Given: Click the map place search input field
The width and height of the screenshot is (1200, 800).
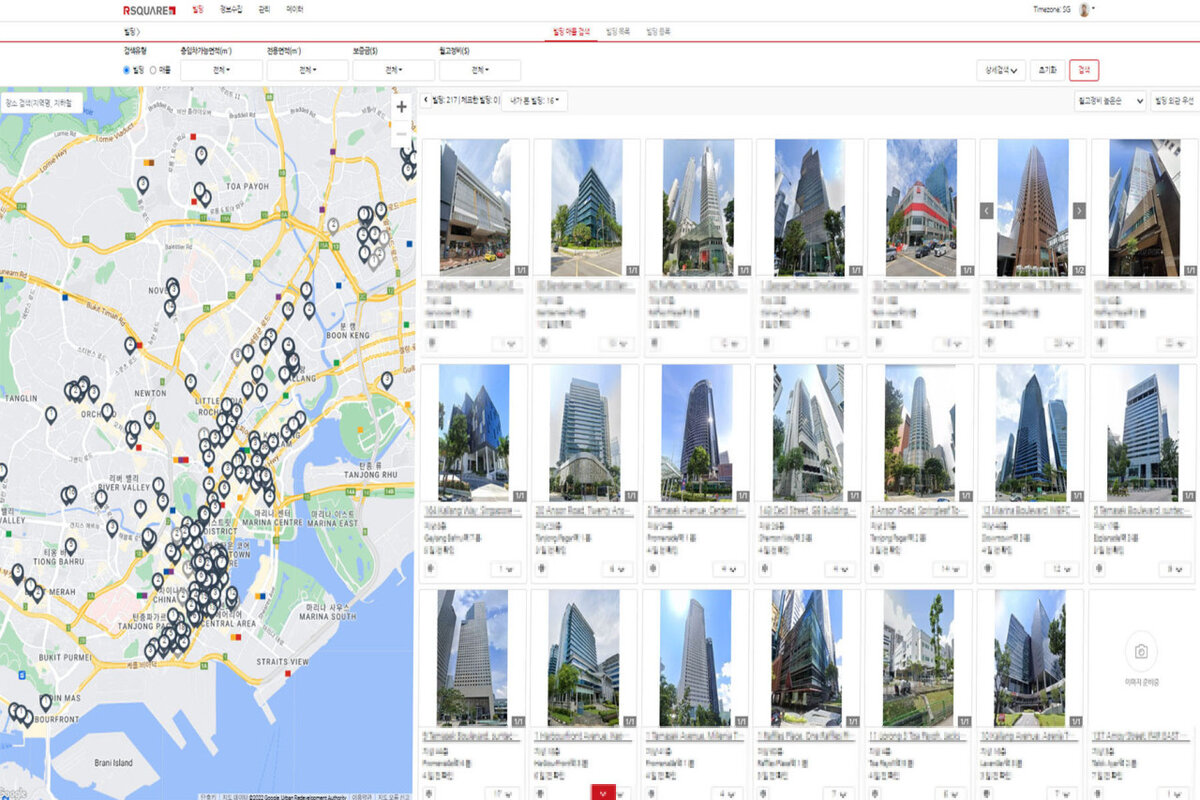Looking at the screenshot, I should (x=42, y=103).
